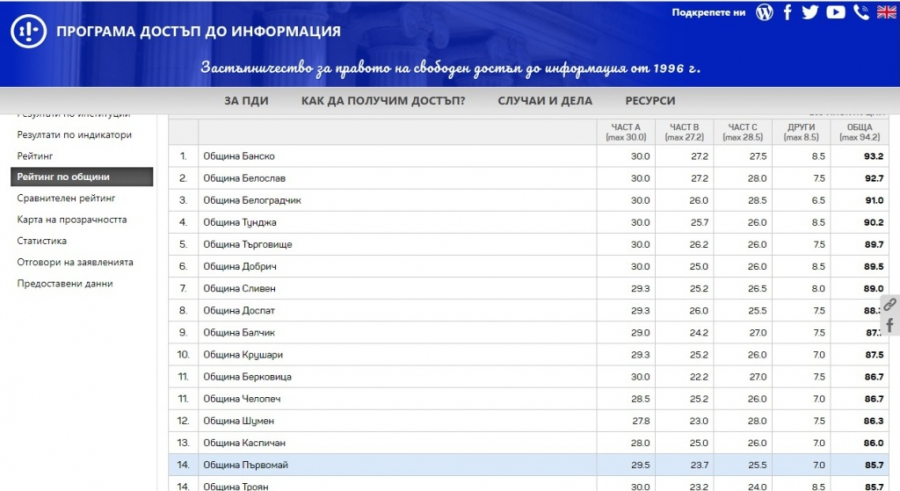
Task: Open КАК ДА ПОЛУЧИМ ДОСТЪП? menu
Action: (x=383, y=100)
